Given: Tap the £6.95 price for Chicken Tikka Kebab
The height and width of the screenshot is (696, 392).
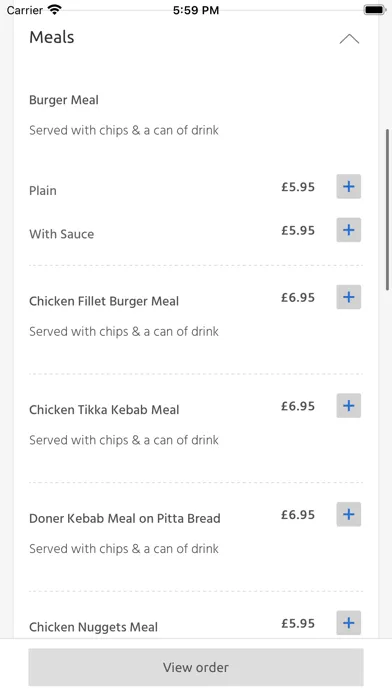Looking at the screenshot, I should [298, 406].
